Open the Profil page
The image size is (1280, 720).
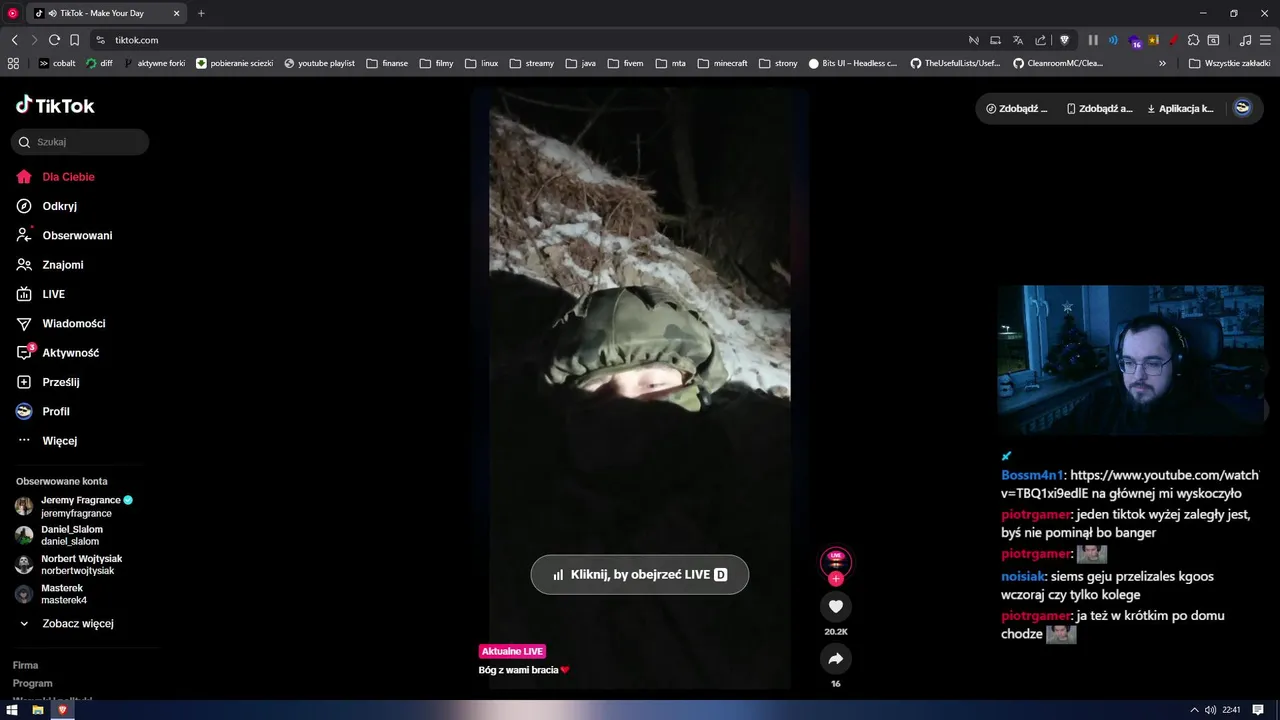coord(43,411)
